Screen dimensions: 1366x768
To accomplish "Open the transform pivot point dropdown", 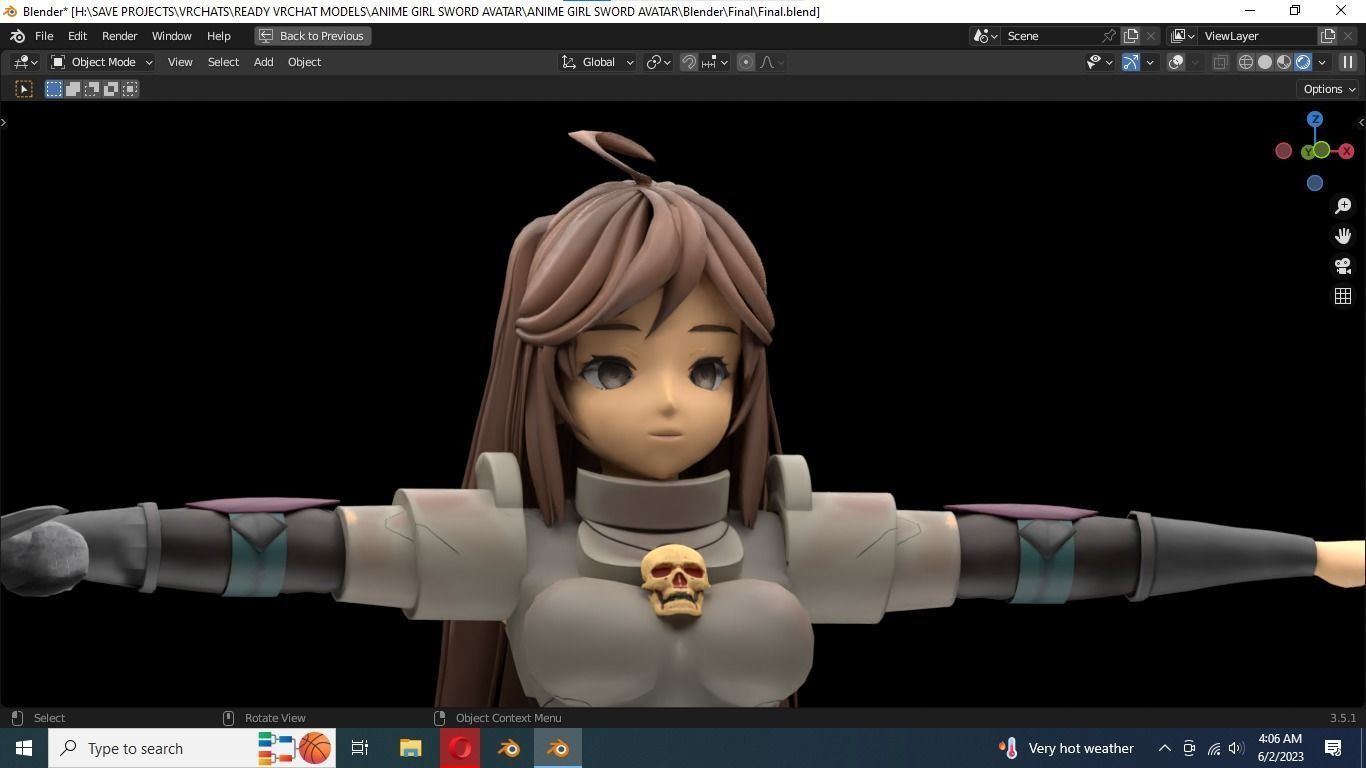I will pyautogui.click(x=655, y=62).
